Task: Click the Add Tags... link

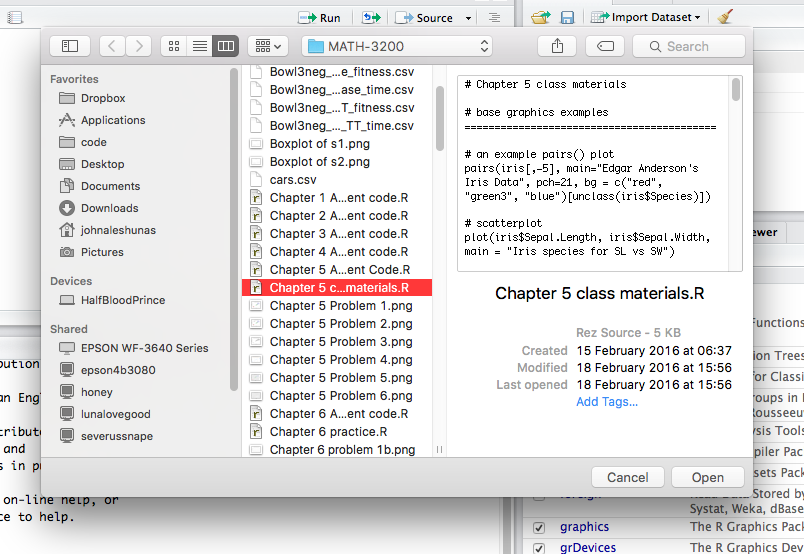Action: [x=607, y=402]
